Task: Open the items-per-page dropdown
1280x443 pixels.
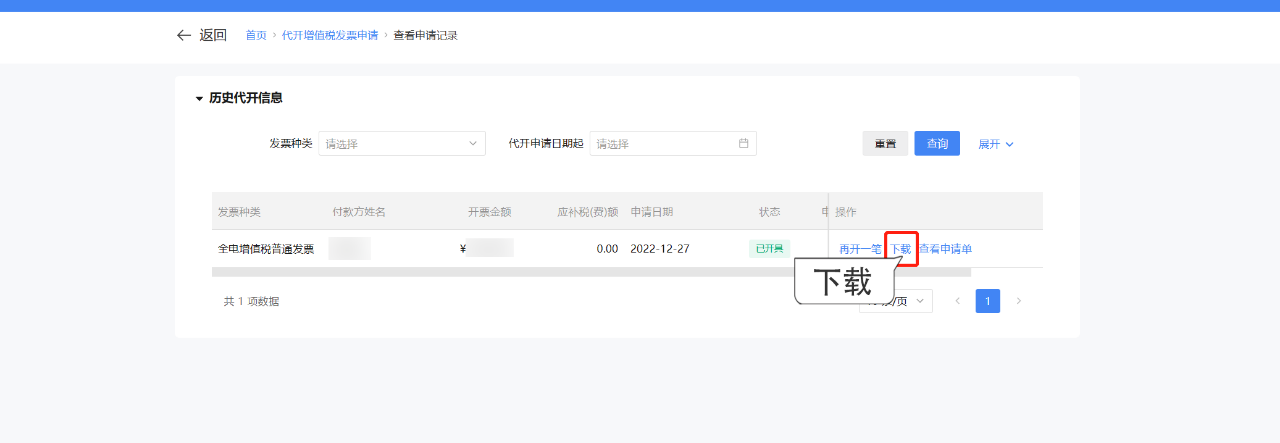Action: coord(896,301)
